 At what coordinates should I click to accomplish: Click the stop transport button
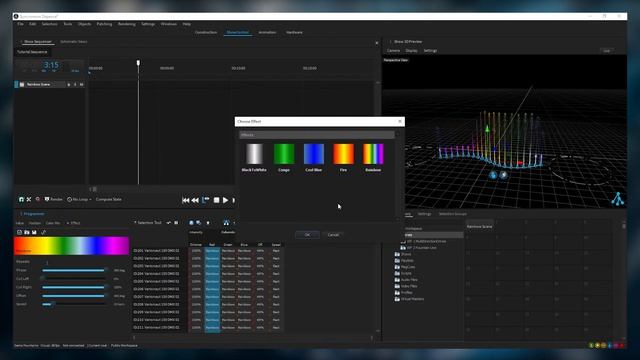pyautogui.click(x=216, y=200)
